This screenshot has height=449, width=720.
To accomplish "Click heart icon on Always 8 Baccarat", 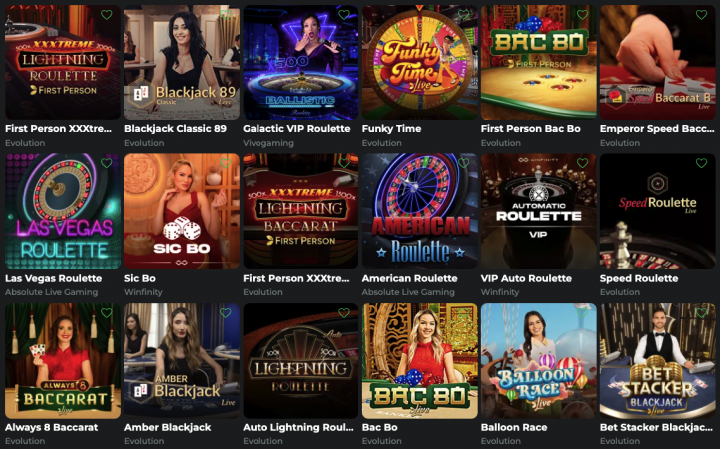I will 107,313.
